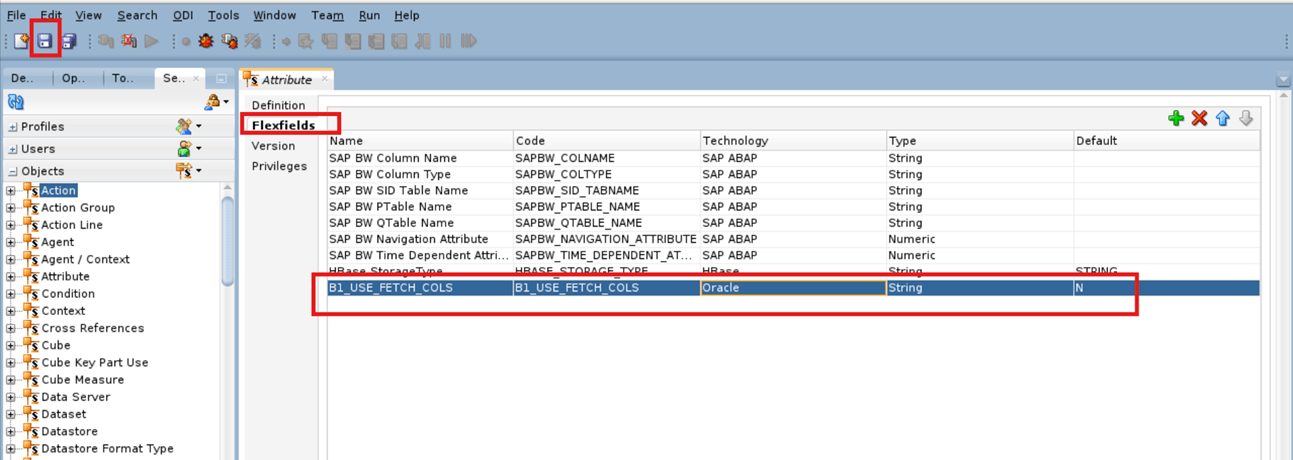
Task: Add a flexfield with the green plus
Action: click(1176, 119)
